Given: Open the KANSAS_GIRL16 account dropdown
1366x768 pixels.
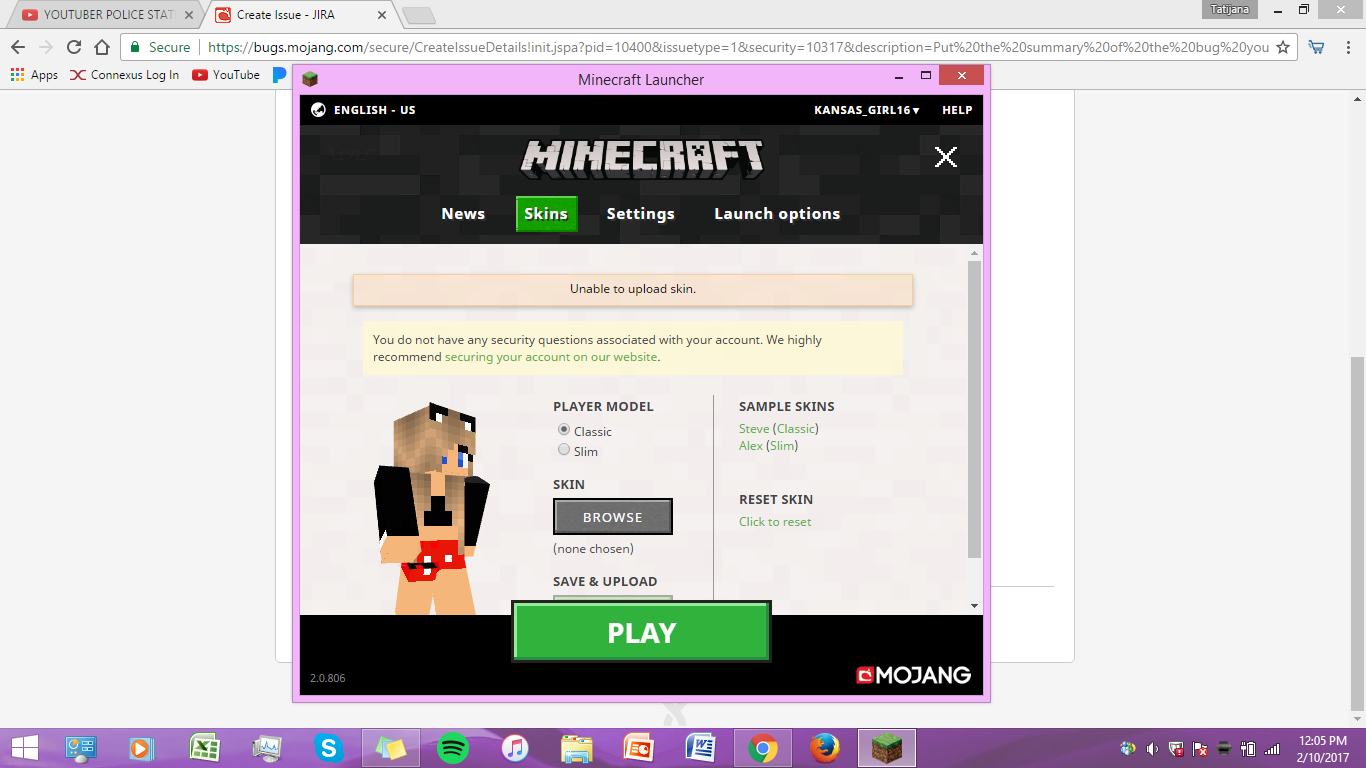Looking at the screenshot, I should click(x=867, y=110).
